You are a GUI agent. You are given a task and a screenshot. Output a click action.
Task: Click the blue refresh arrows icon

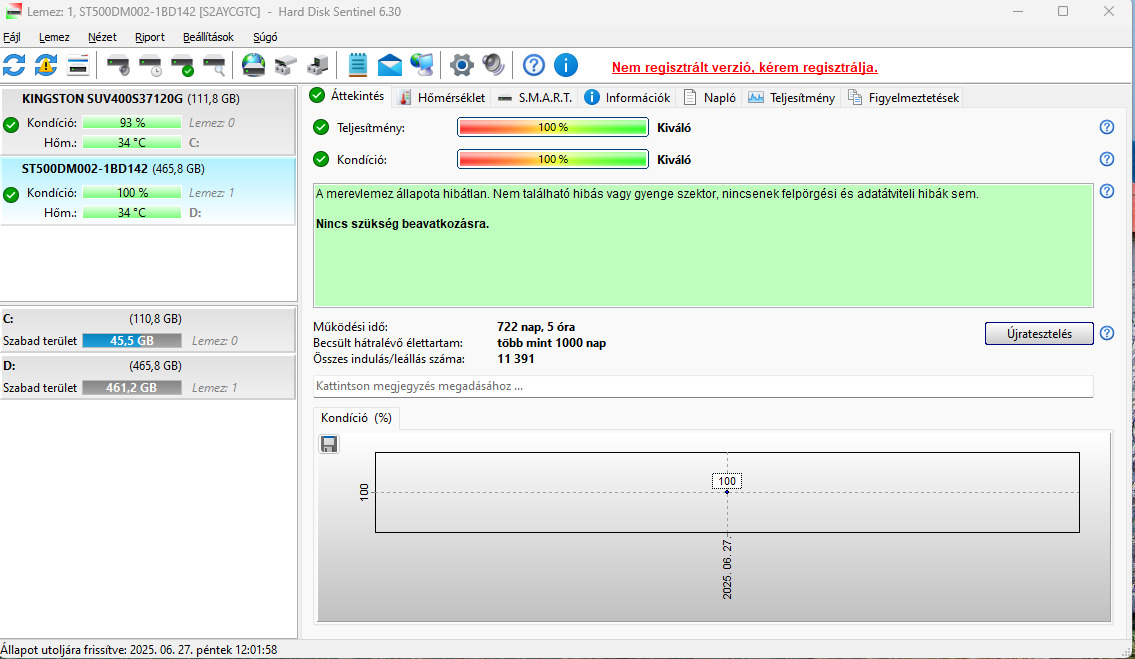tap(14, 66)
